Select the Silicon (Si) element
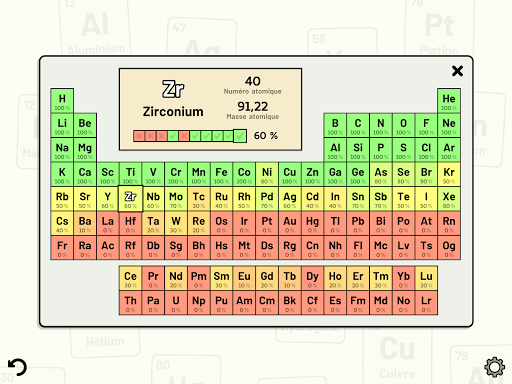Image resolution: width=512 pixels, height=384 pixels. point(358,150)
